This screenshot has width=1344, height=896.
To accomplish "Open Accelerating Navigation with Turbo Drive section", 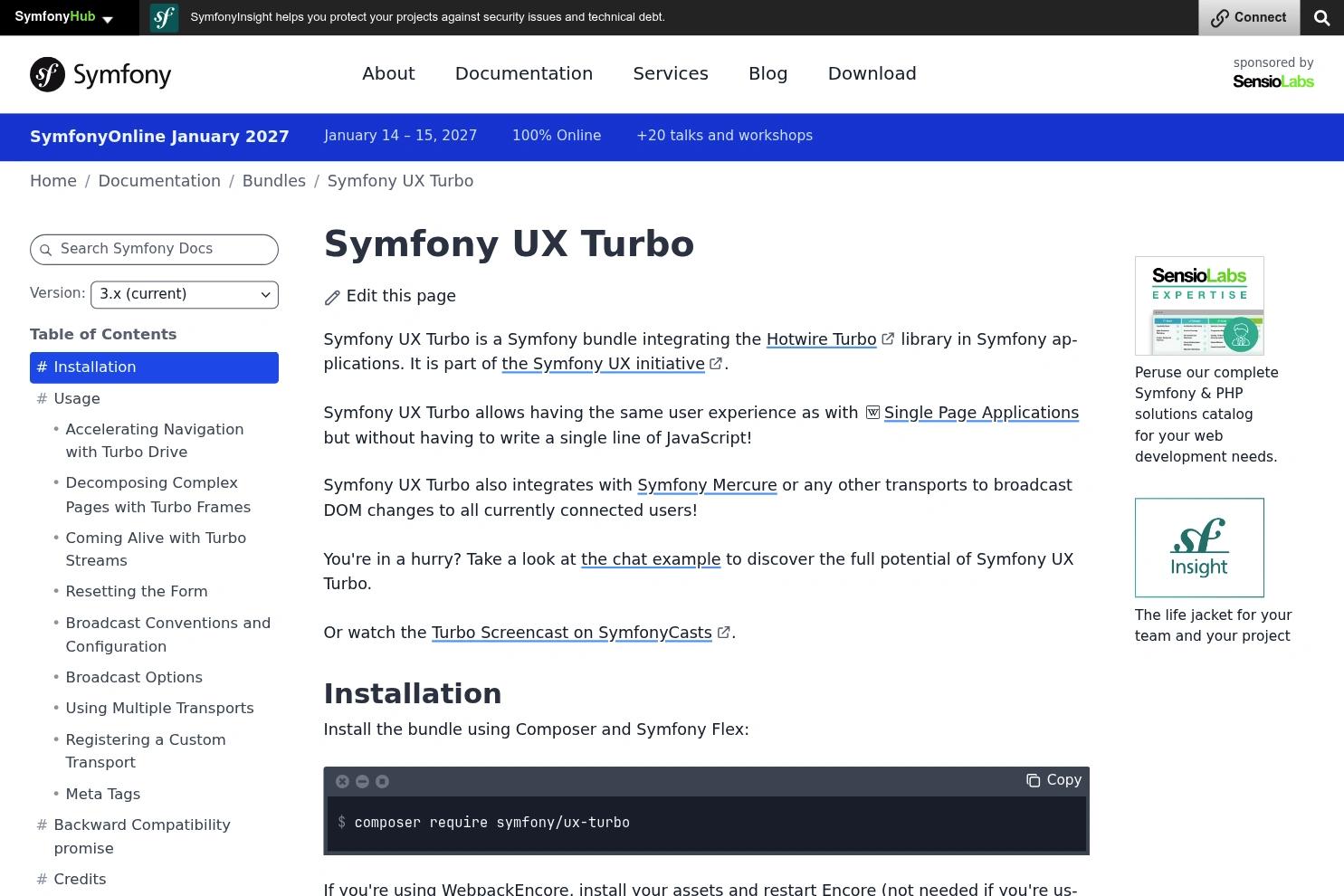I will 155,441.
